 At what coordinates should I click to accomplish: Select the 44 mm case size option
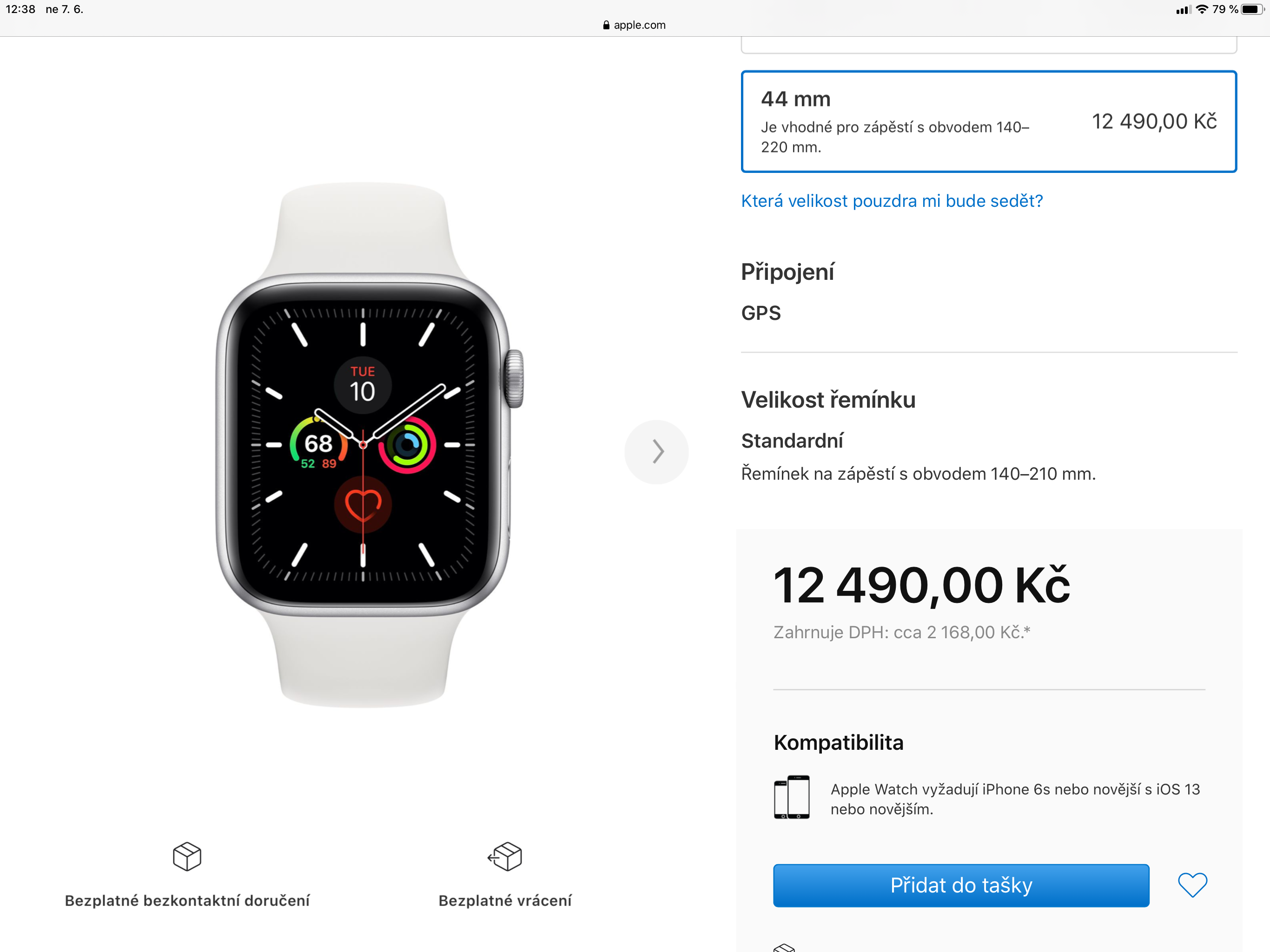coord(989,122)
